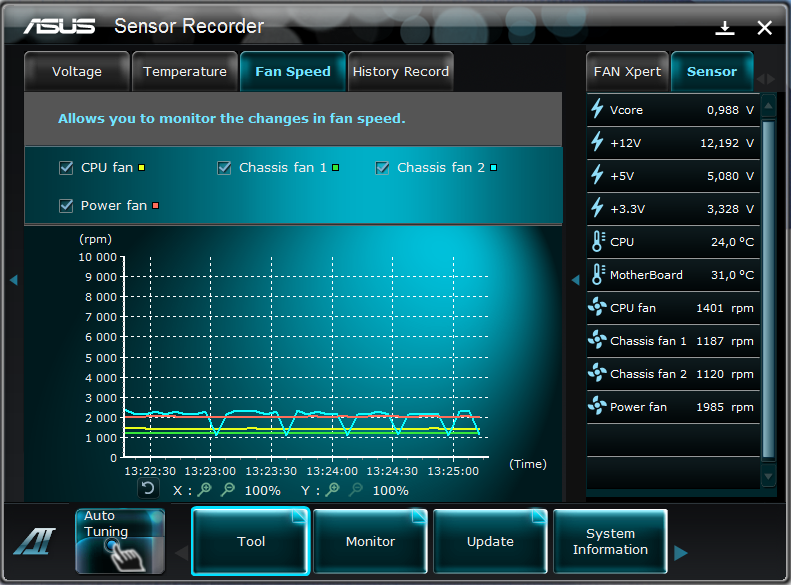Click the sensor list scroll down arrow
Screen dimensions: 791x585
pyautogui.click(x=768, y=476)
